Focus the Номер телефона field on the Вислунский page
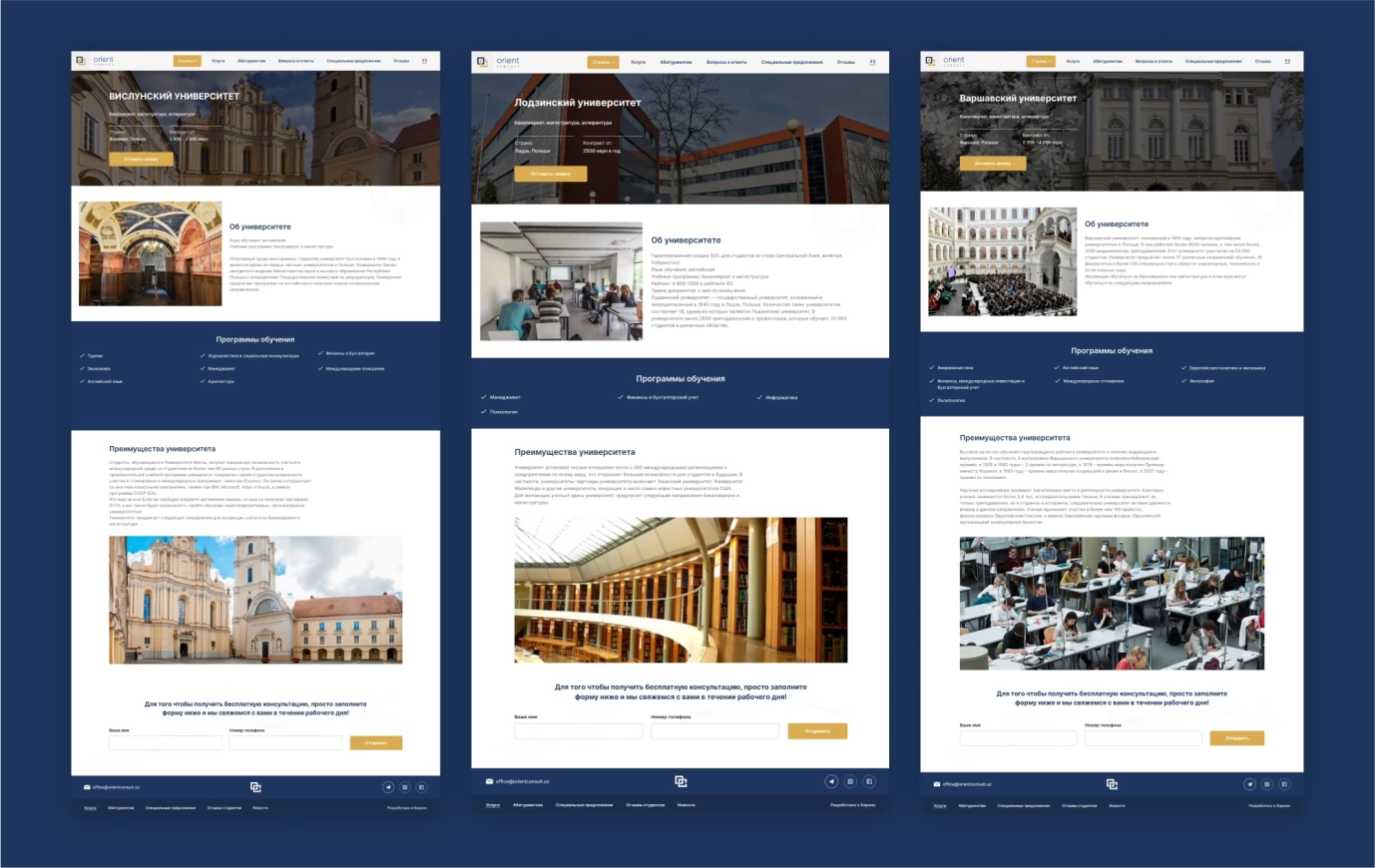 coord(285,742)
